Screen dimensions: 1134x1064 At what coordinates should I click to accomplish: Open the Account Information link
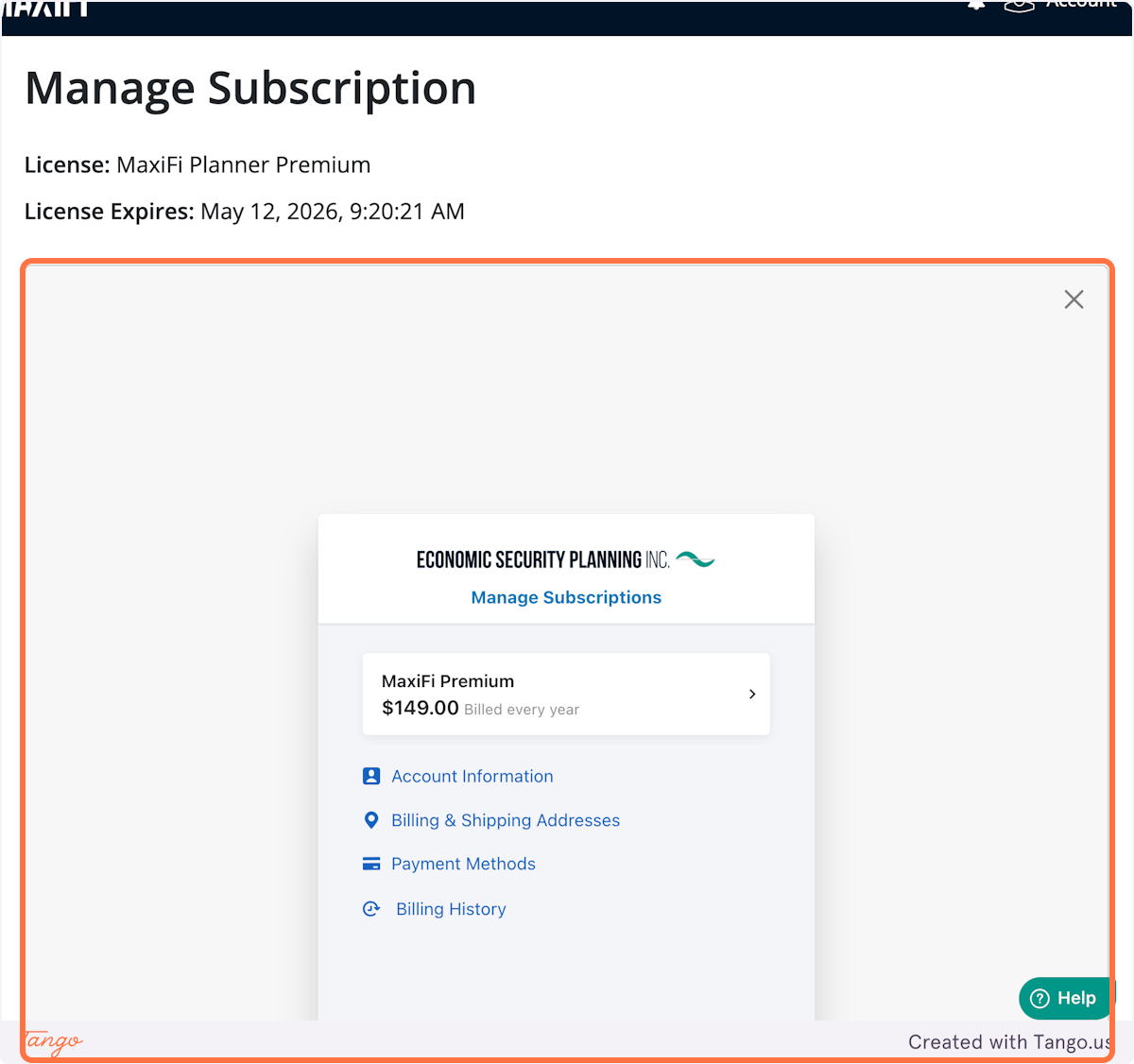point(472,776)
